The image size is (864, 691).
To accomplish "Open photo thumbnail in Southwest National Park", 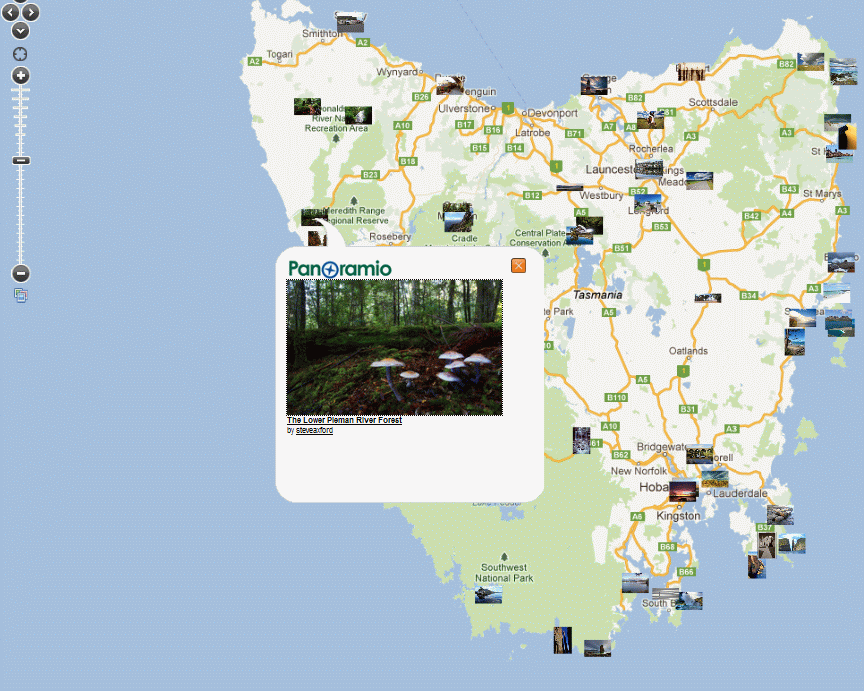I will point(488,594).
